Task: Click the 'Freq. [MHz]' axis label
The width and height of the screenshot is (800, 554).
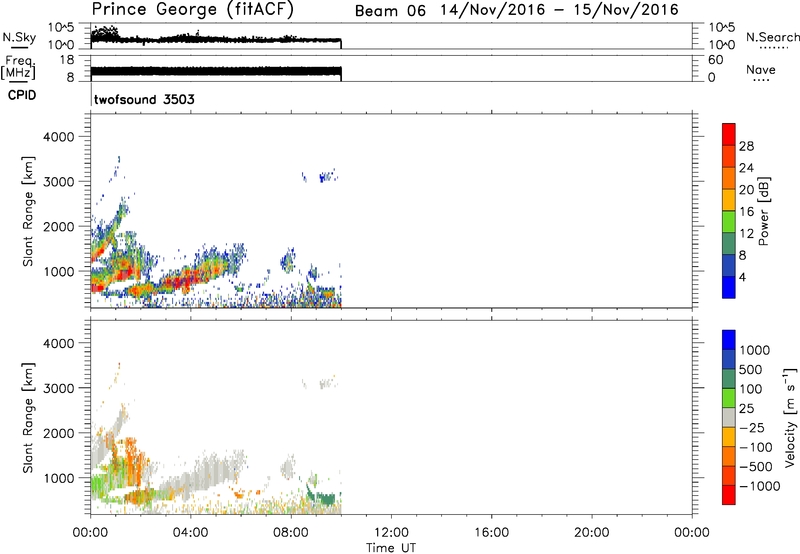Action: (18, 67)
